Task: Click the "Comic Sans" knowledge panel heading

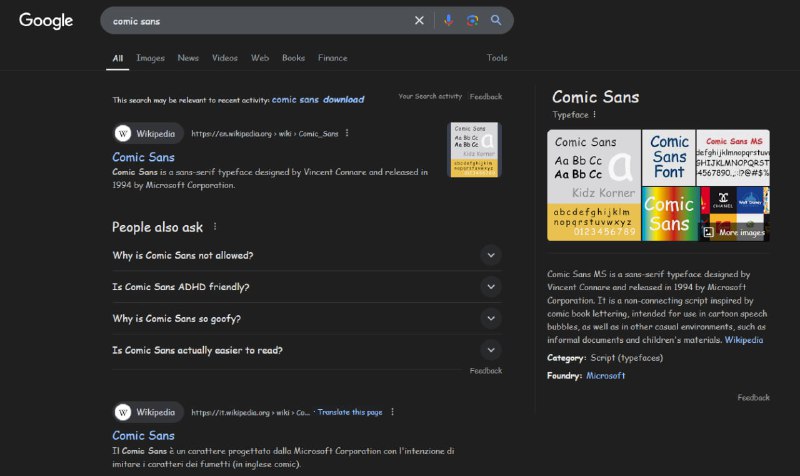Action: [595, 97]
